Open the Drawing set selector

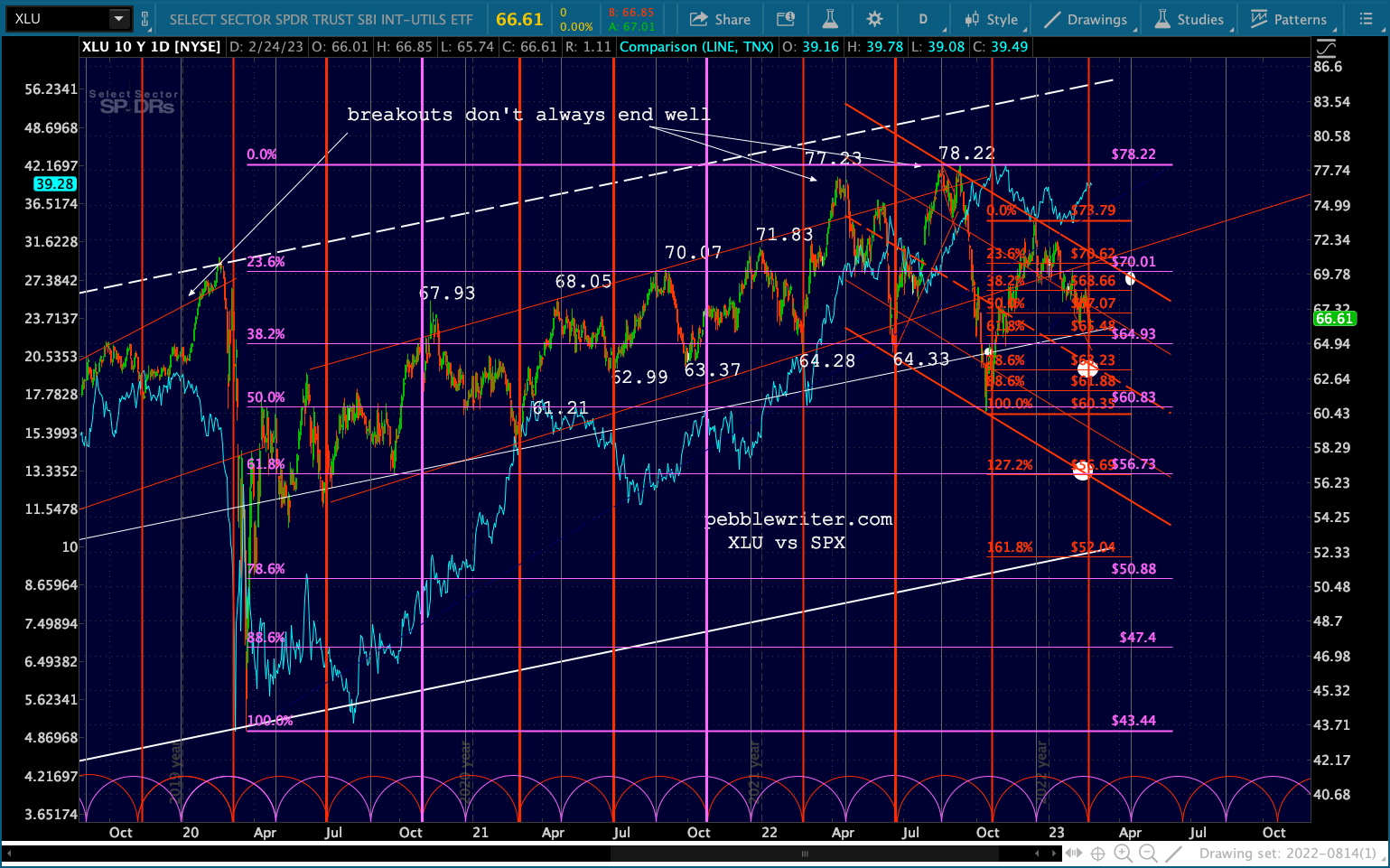pos(1287,854)
